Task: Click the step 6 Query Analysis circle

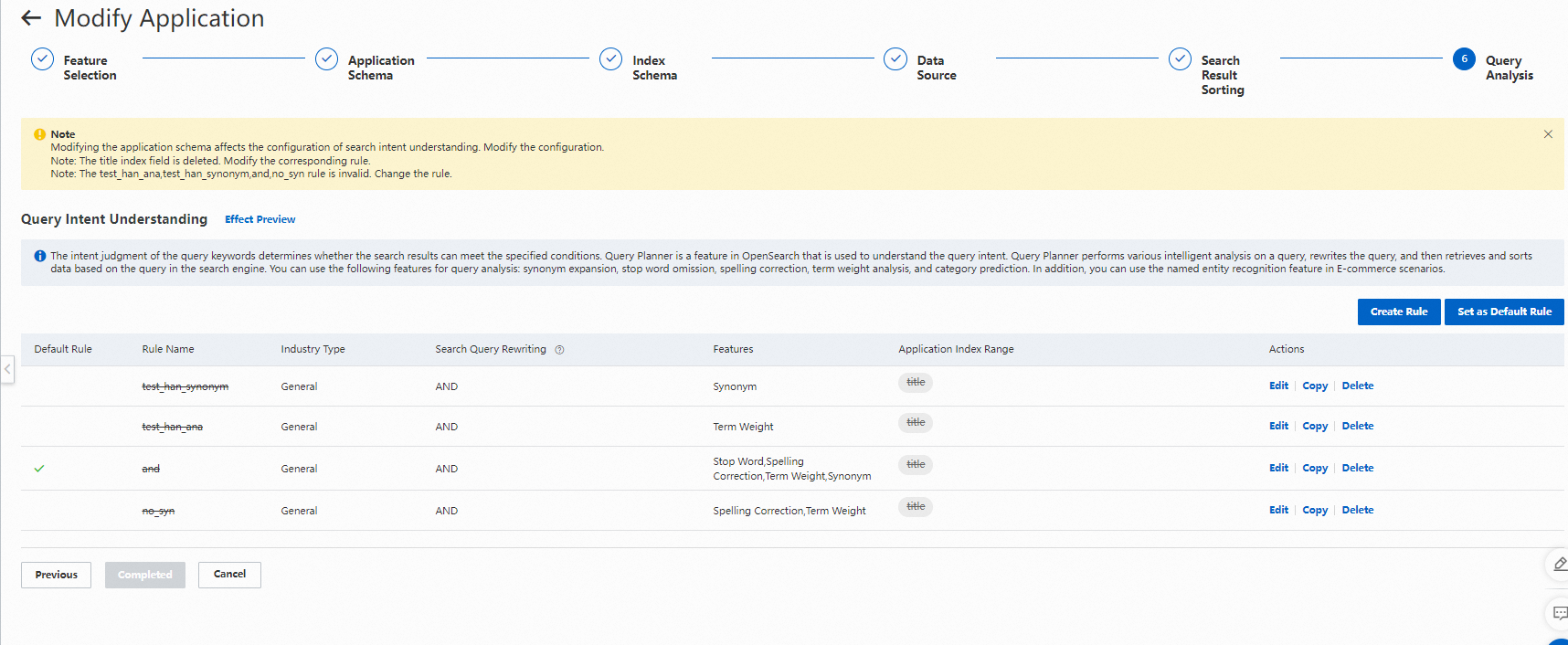Action: (x=1464, y=59)
